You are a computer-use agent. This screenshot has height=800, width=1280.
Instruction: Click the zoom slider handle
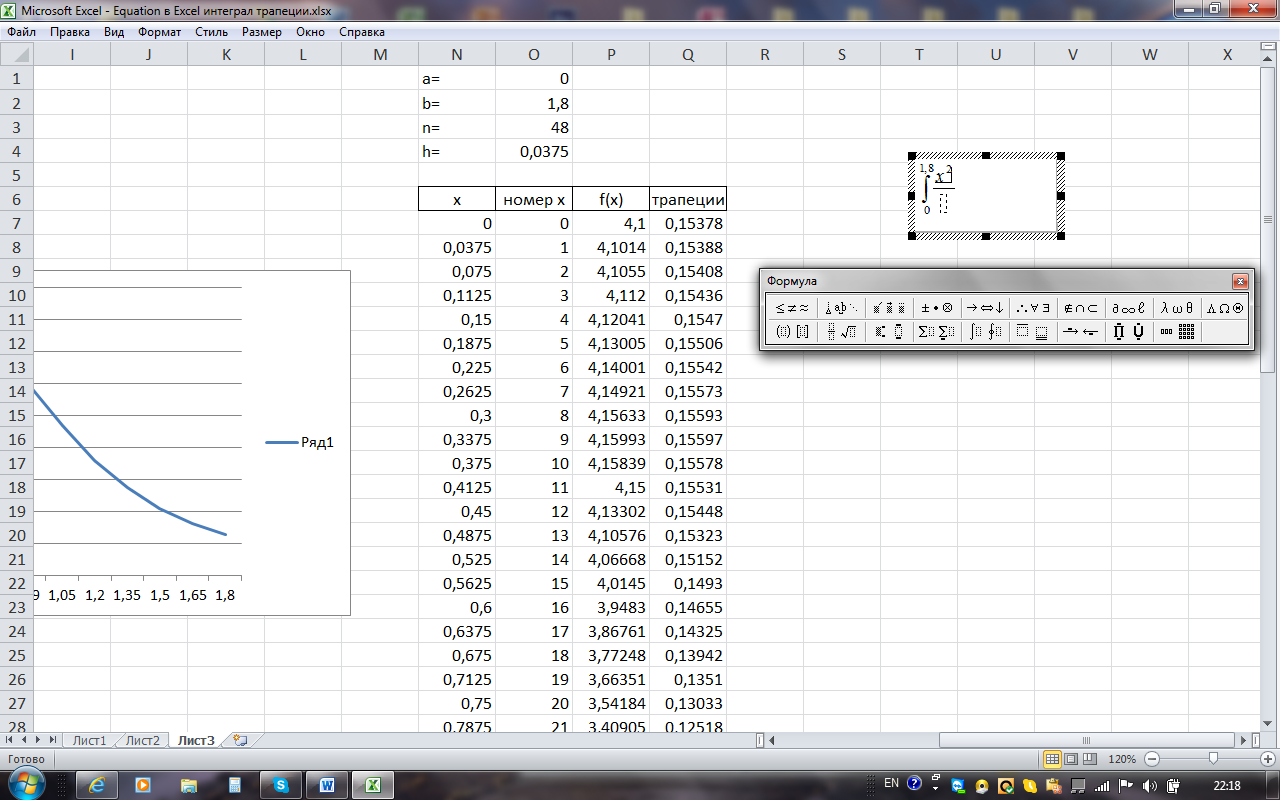pos(1213,759)
